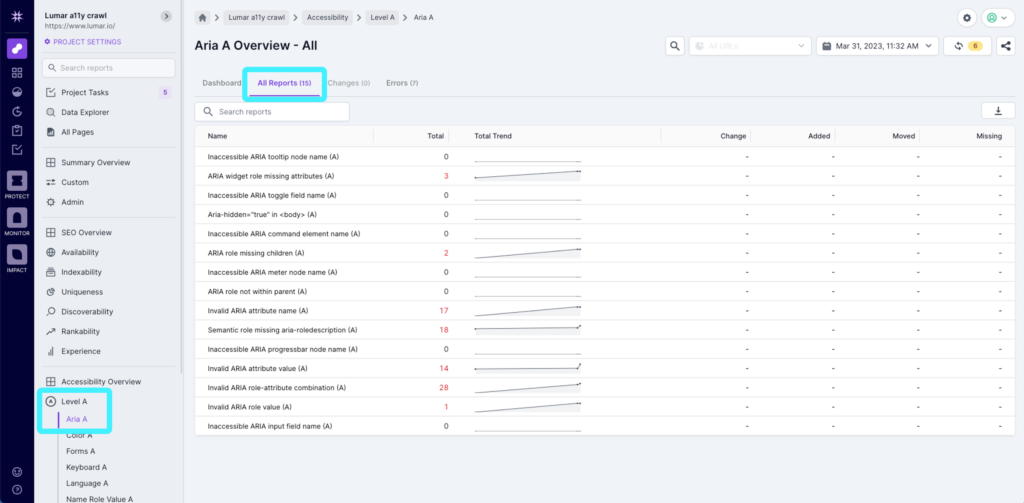This screenshot has height=503, width=1024.
Task: Open the Errors tab
Action: pos(402,83)
